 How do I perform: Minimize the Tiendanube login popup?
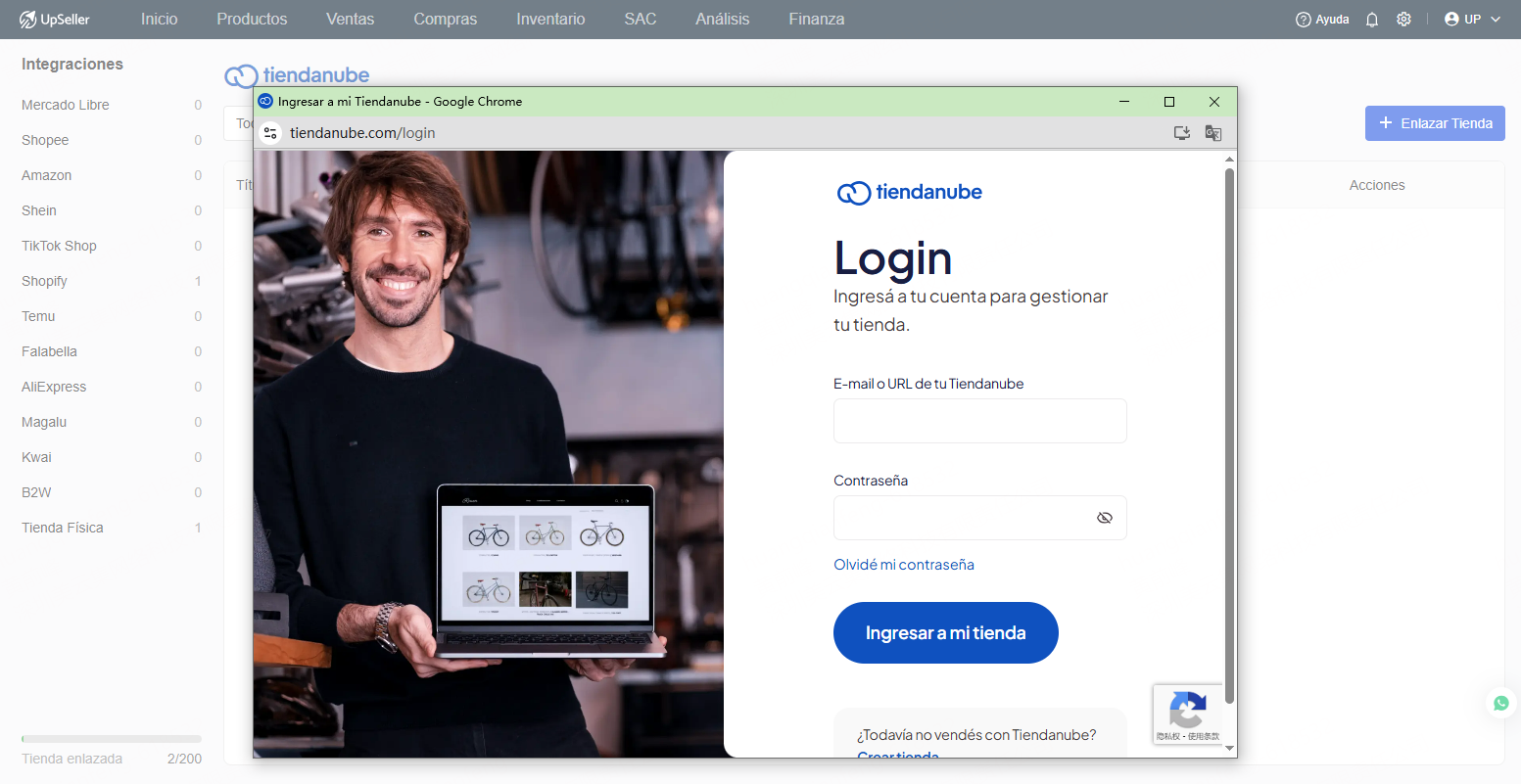point(1124,102)
